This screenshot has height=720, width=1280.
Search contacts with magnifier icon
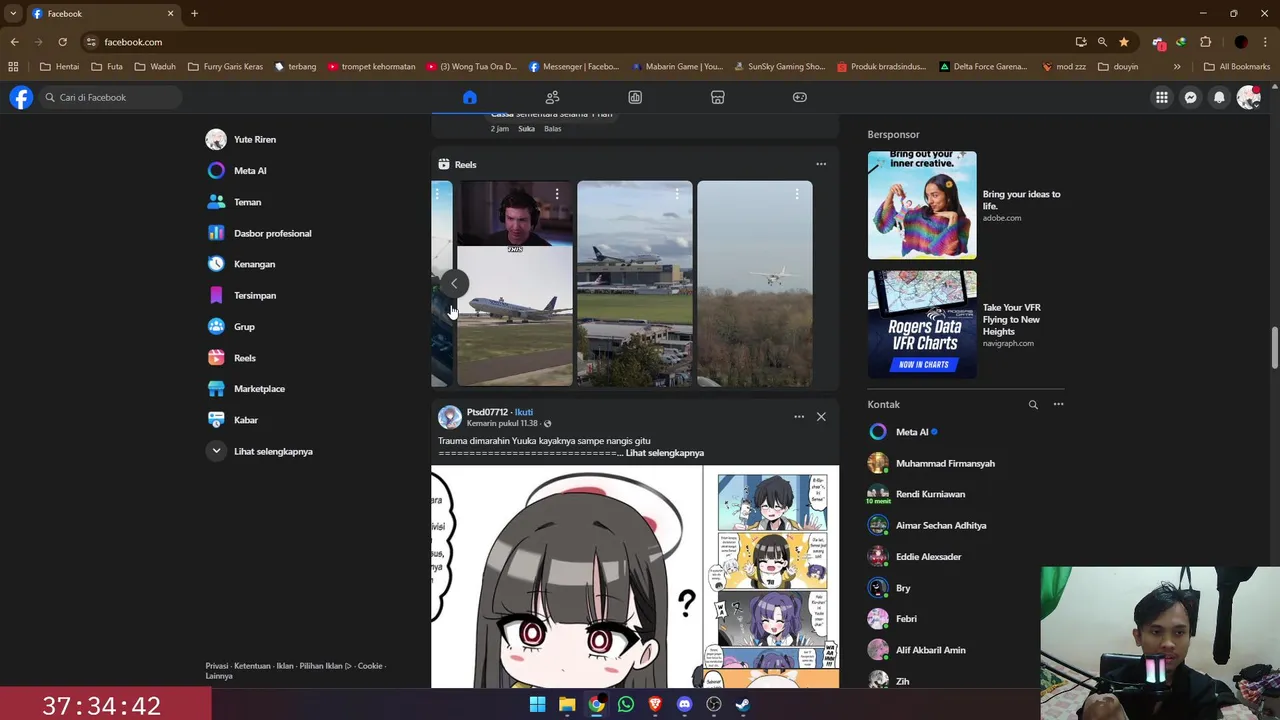click(x=1033, y=405)
